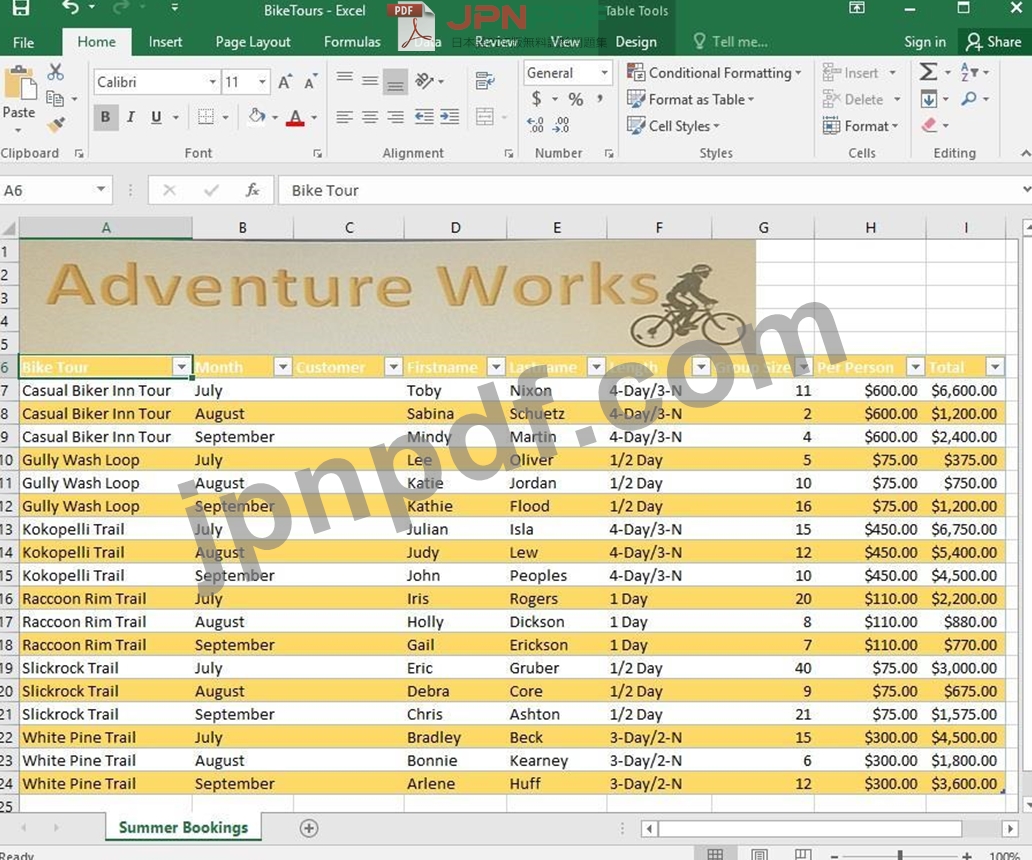Click the Cut scissors icon
Image resolution: width=1032 pixels, height=860 pixels.
[x=56, y=72]
